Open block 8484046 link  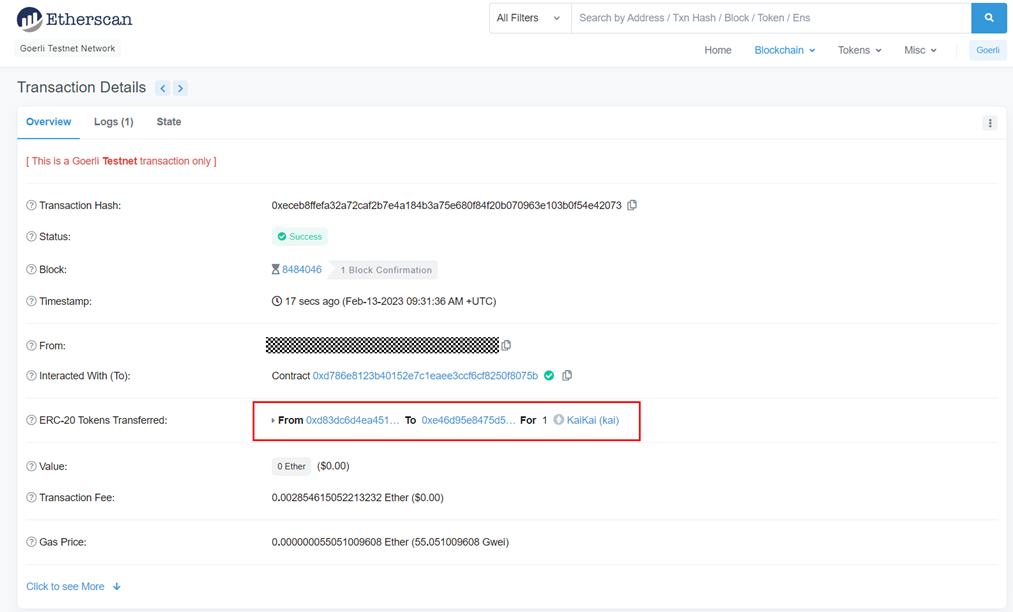pyautogui.click(x=302, y=269)
